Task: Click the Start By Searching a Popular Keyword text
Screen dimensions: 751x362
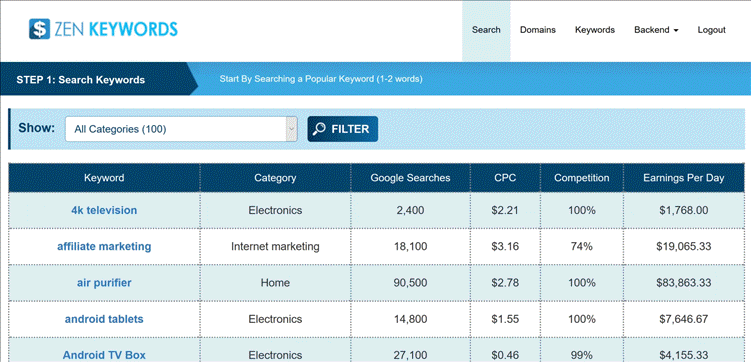Action: [x=321, y=79]
